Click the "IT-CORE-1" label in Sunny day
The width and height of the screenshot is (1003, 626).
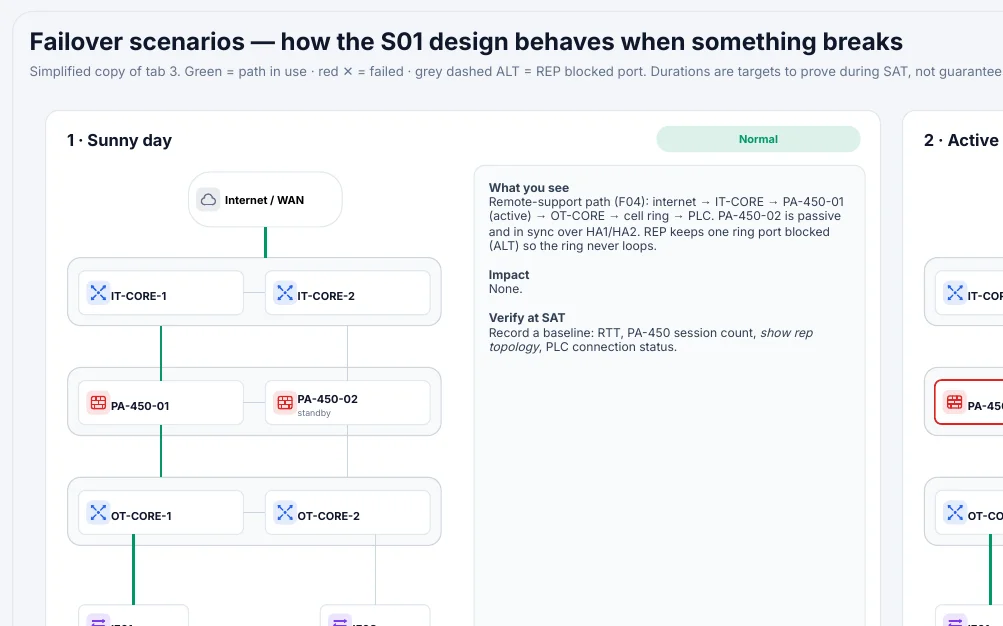click(139, 296)
